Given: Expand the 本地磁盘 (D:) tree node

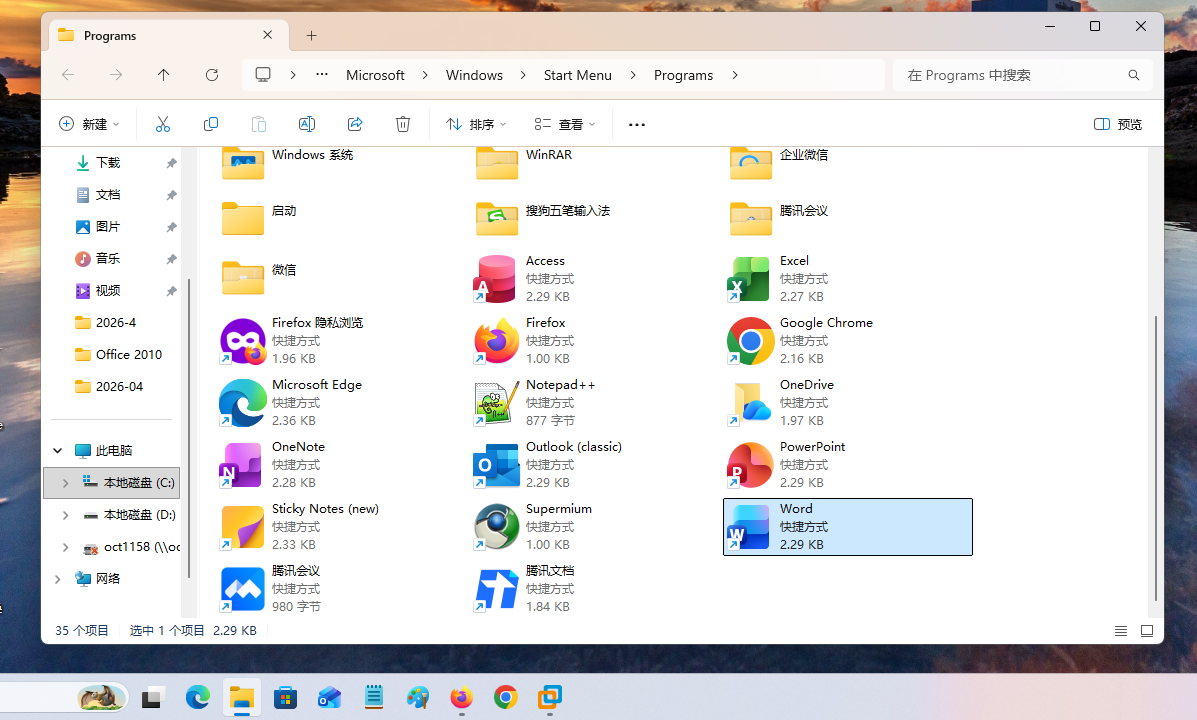Looking at the screenshot, I should [x=66, y=515].
